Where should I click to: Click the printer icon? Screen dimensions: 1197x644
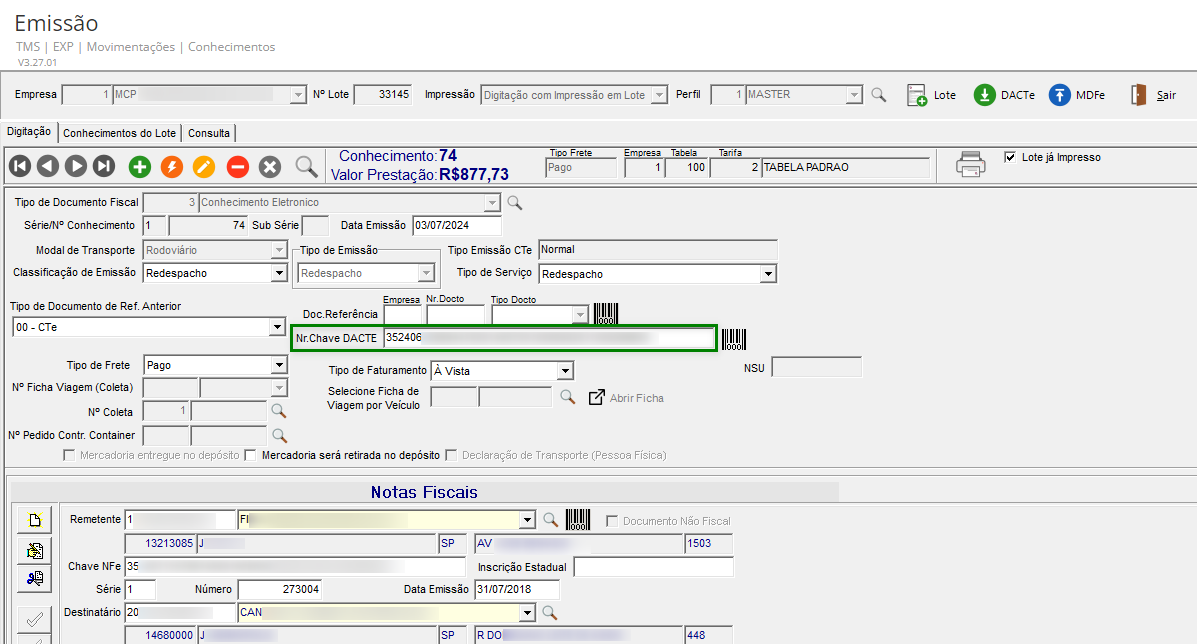coord(970,164)
